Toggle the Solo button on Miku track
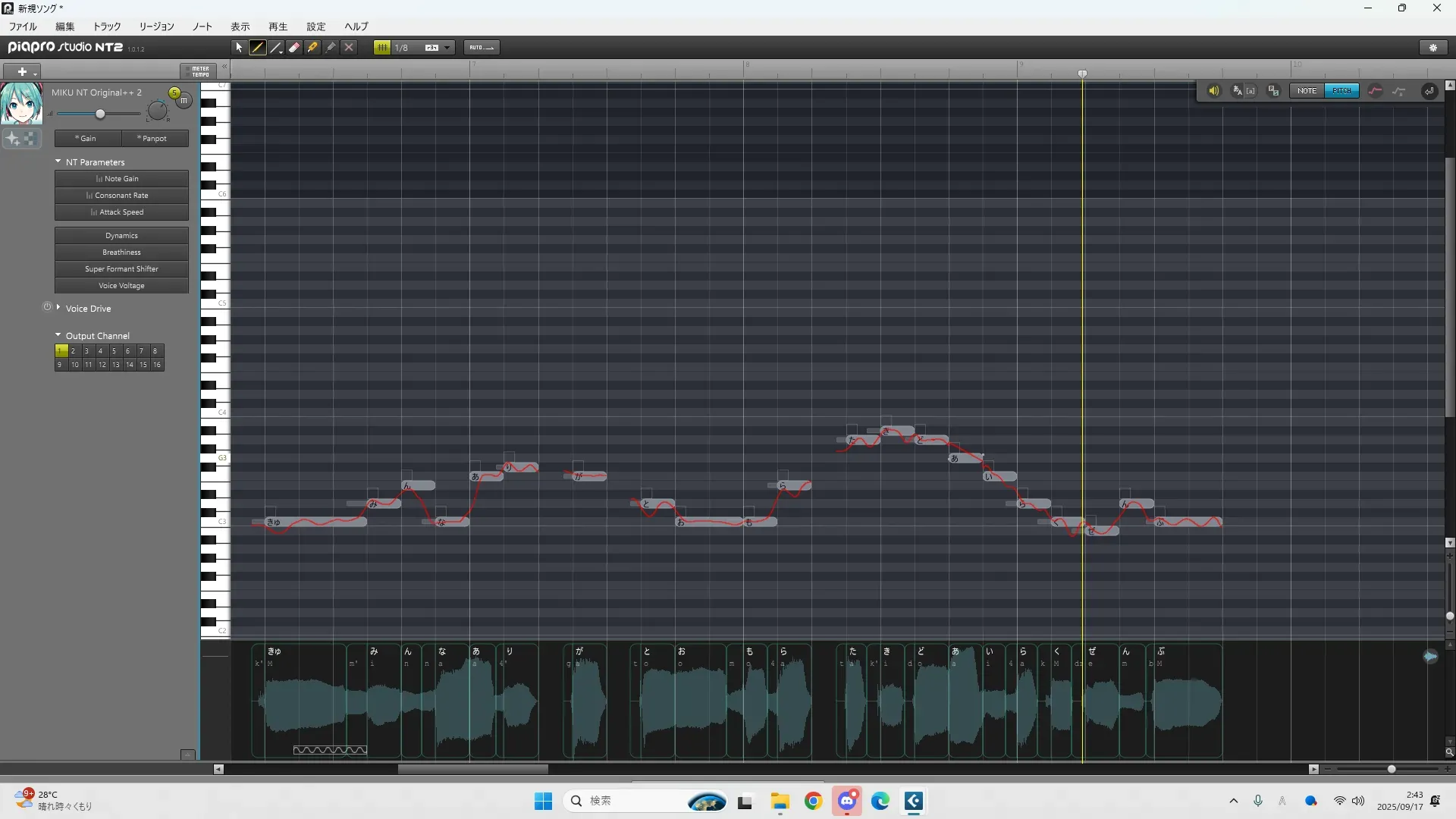Image resolution: width=1456 pixels, height=819 pixels. pyautogui.click(x=174, y=93)
